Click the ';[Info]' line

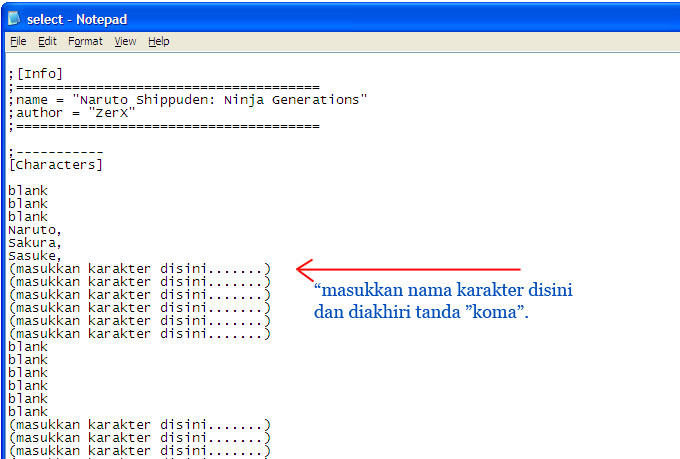(36, 74)
